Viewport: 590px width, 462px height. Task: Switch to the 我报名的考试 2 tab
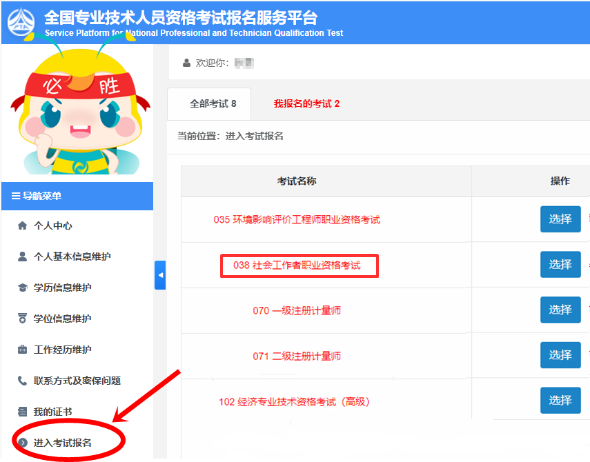click(306, 104)
